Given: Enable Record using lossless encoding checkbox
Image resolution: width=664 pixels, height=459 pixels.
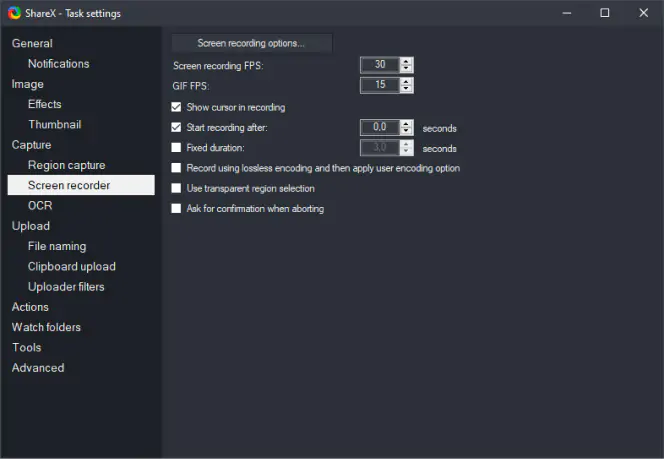Looking at the screenshot, I should (176, 168).
